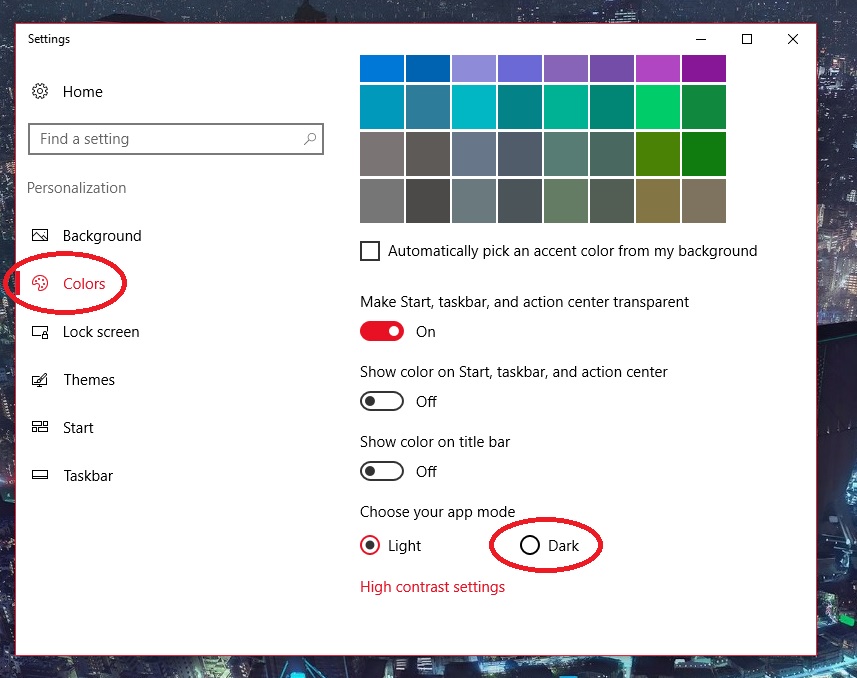Click the Taskbar icon in sidebar
Image resolution: width=857 pixels, height=678 pixels.
click(40, 475)
